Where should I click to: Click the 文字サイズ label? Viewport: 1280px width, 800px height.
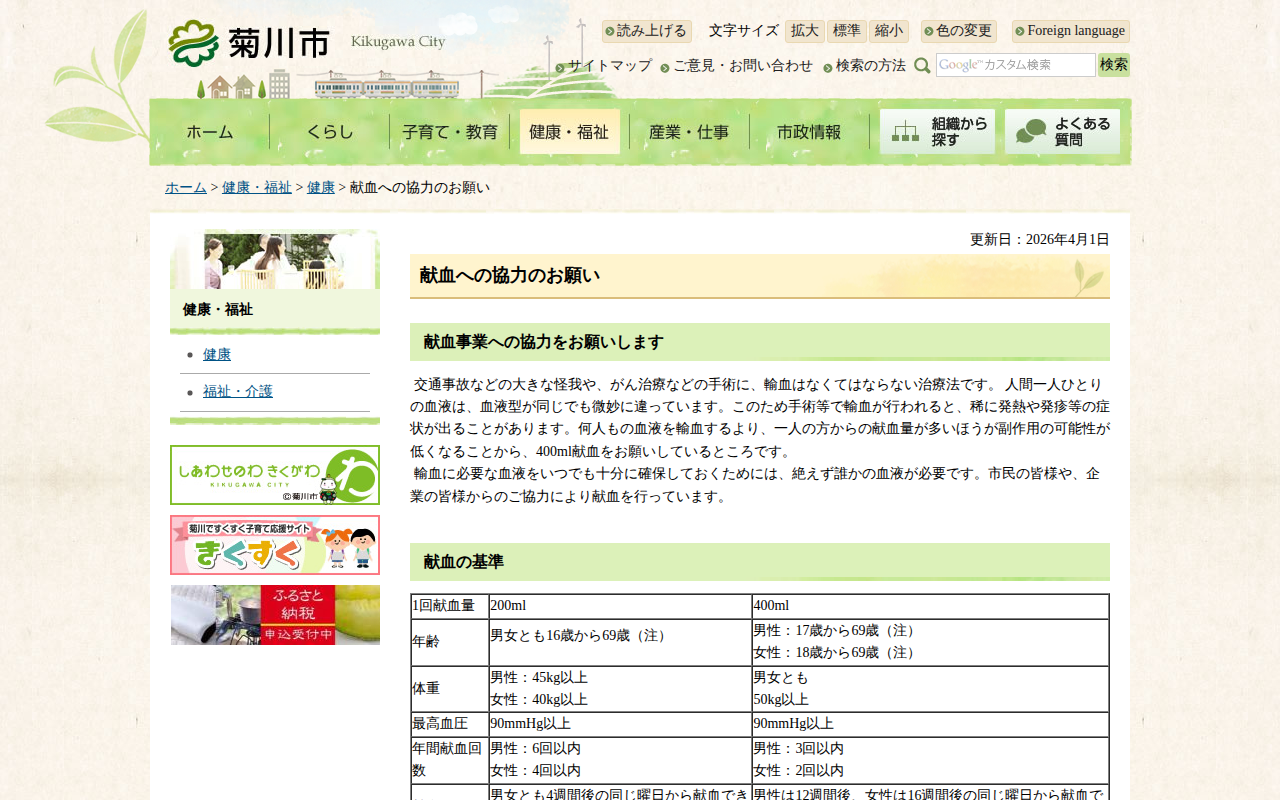click(743, 31)
